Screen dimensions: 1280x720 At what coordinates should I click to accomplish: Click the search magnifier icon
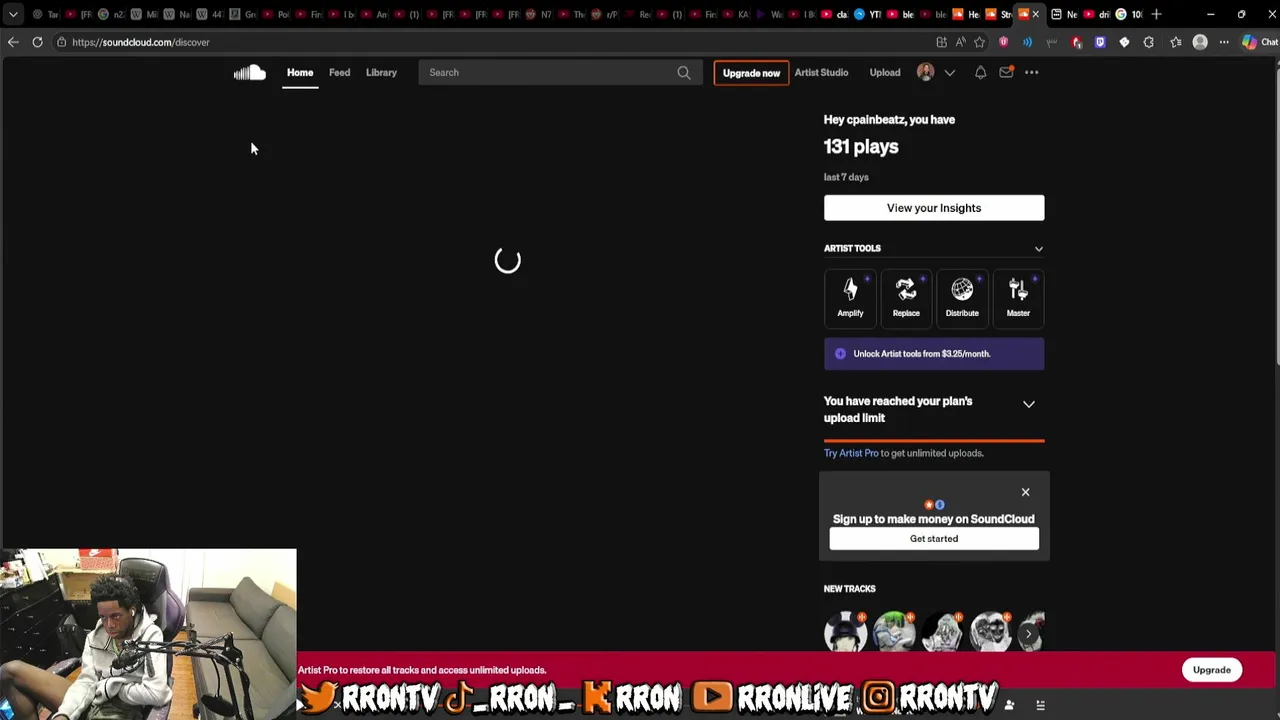pyautogui.click(x=684, y=72)
